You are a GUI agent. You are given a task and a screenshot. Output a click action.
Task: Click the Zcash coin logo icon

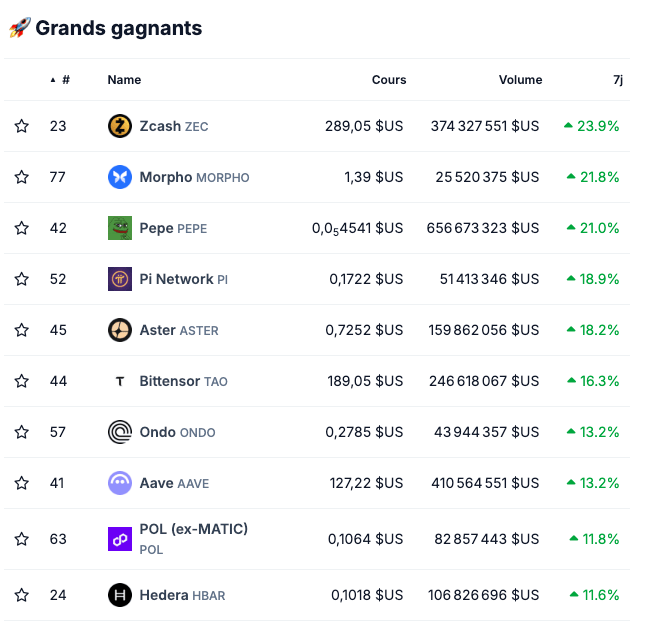pos(120,126)
